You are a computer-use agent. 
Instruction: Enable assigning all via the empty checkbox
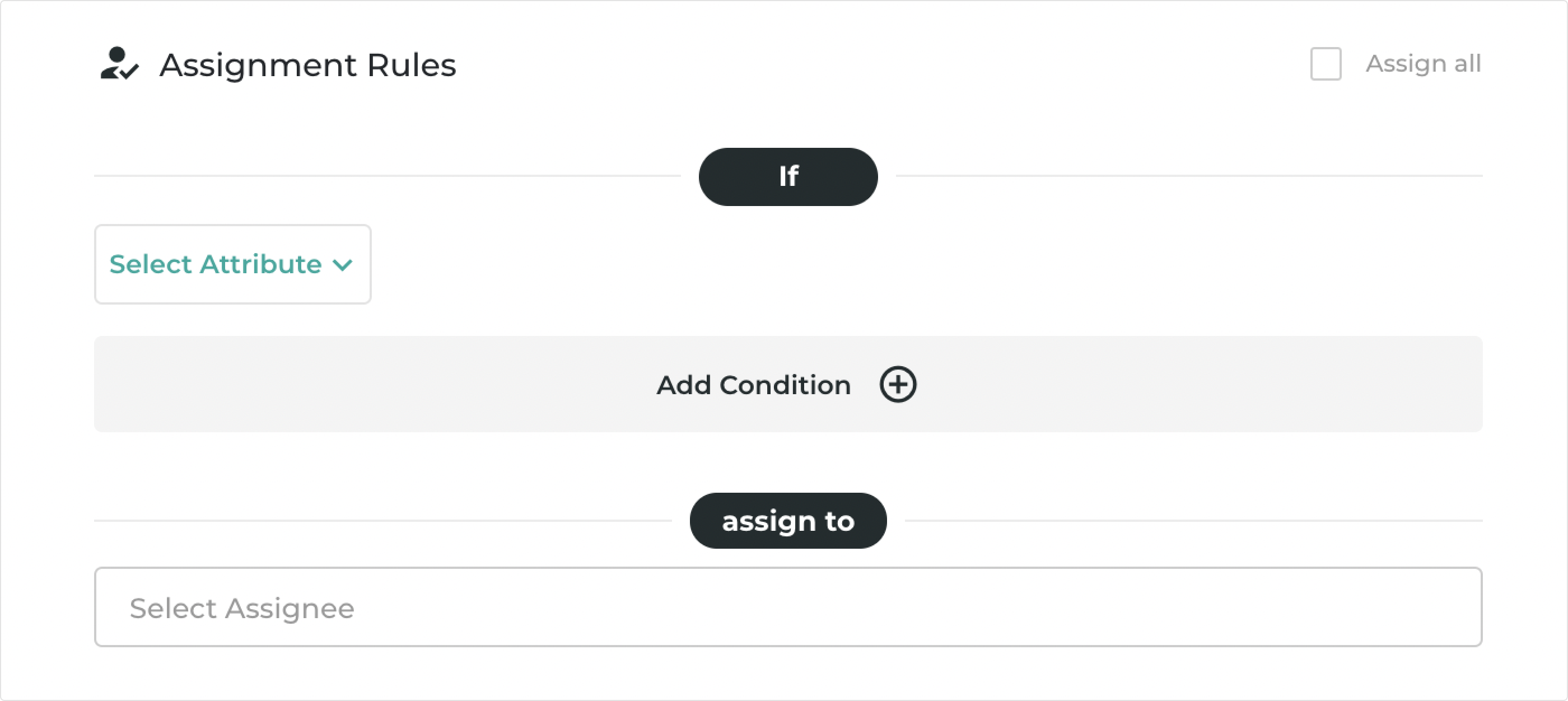[x=1326, y=63]
